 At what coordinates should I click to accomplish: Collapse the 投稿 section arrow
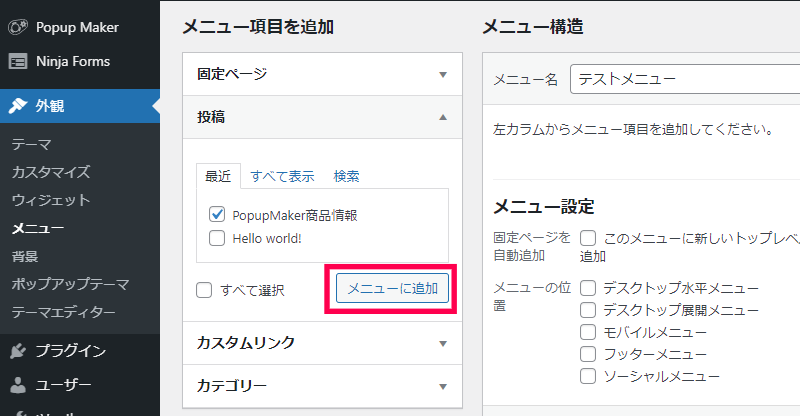point(443,117)
